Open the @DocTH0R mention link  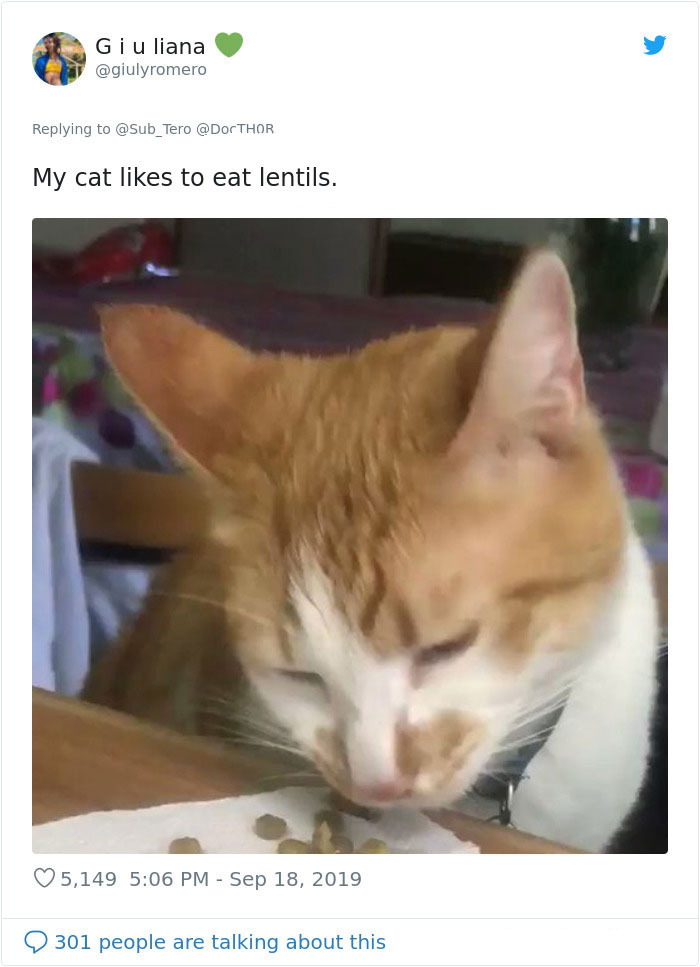235,129
